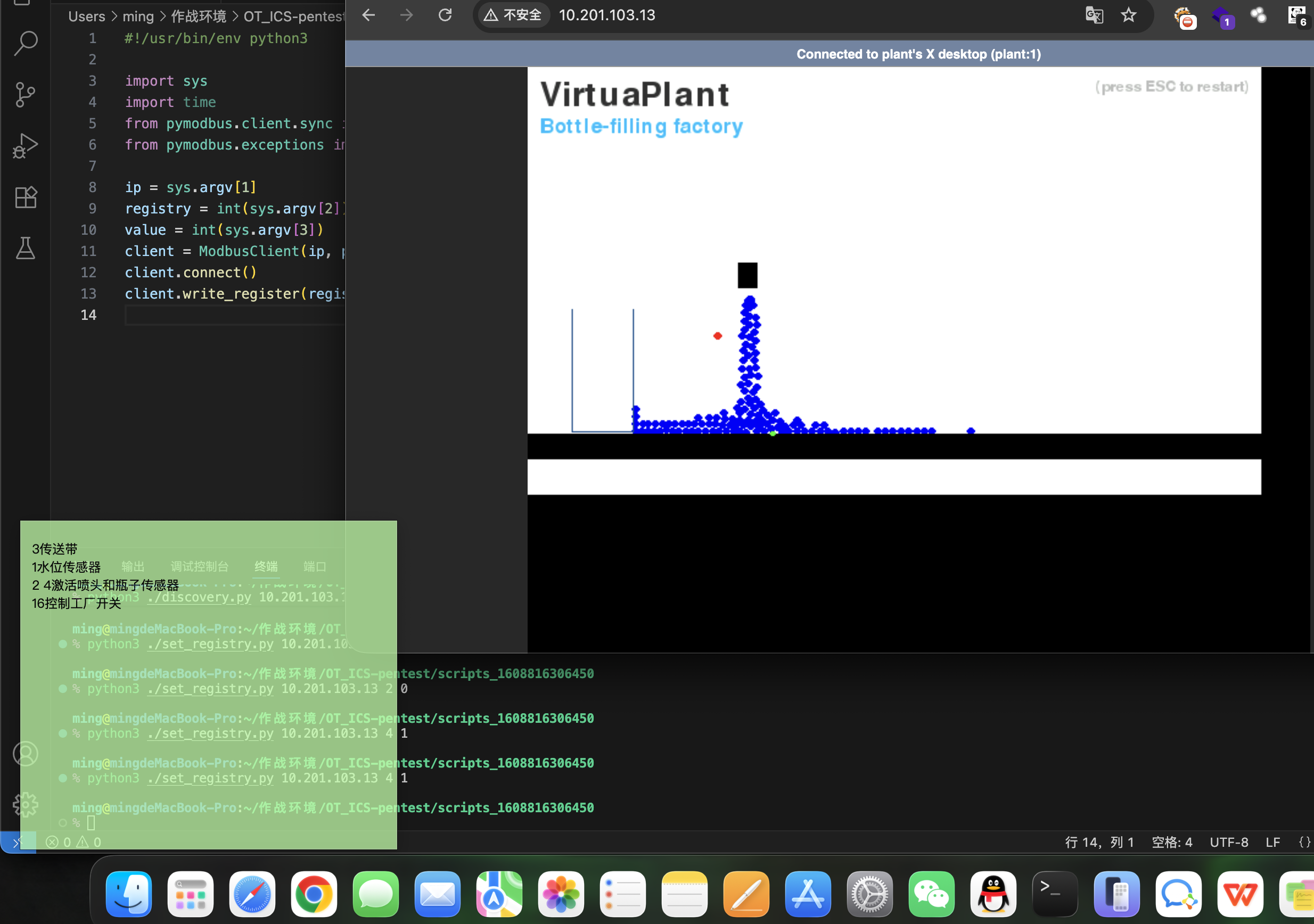Switch to the 端口 panel tab
This screenshot has height=924, width=1314.
[315, 566]
